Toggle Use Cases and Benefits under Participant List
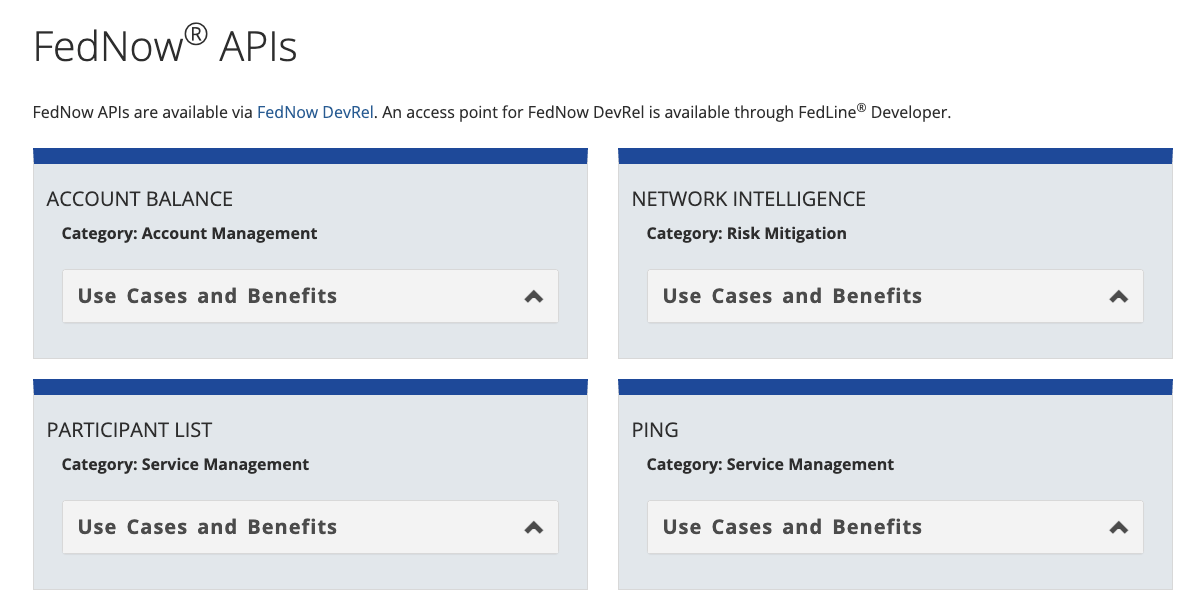This screenshot has width=1199, height=609. click(x=310, y=527)
